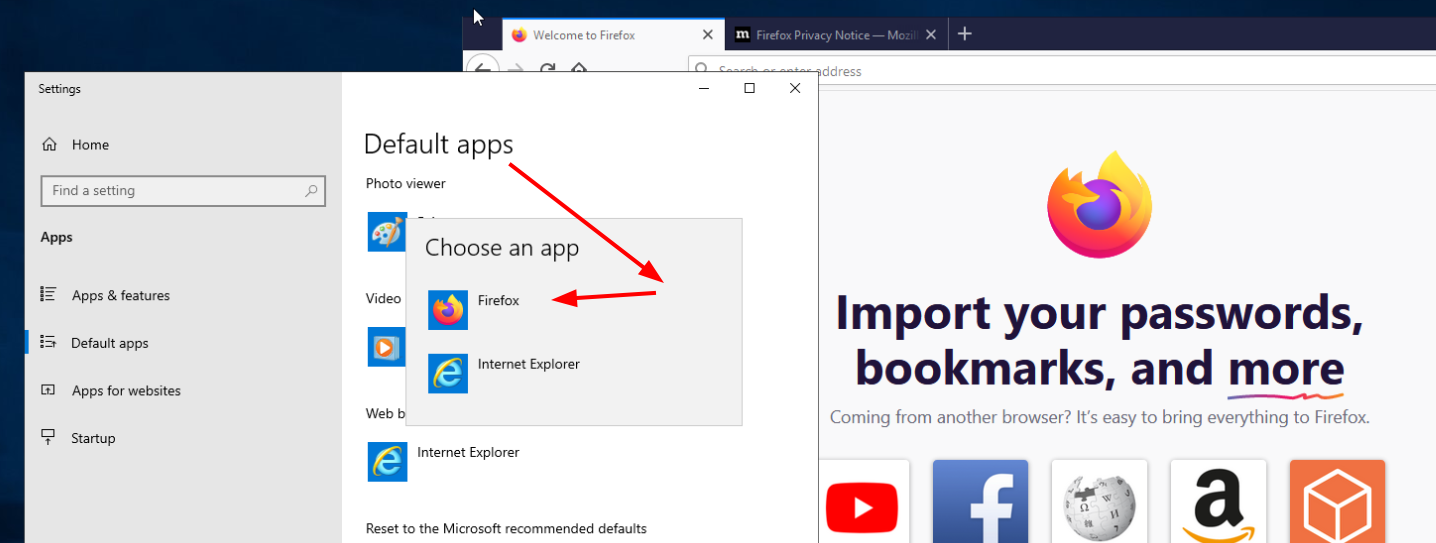Viewport: 1436px width, 543px height.
Task: Click the Choose an app heading
Action: click(x=502, y=248)
